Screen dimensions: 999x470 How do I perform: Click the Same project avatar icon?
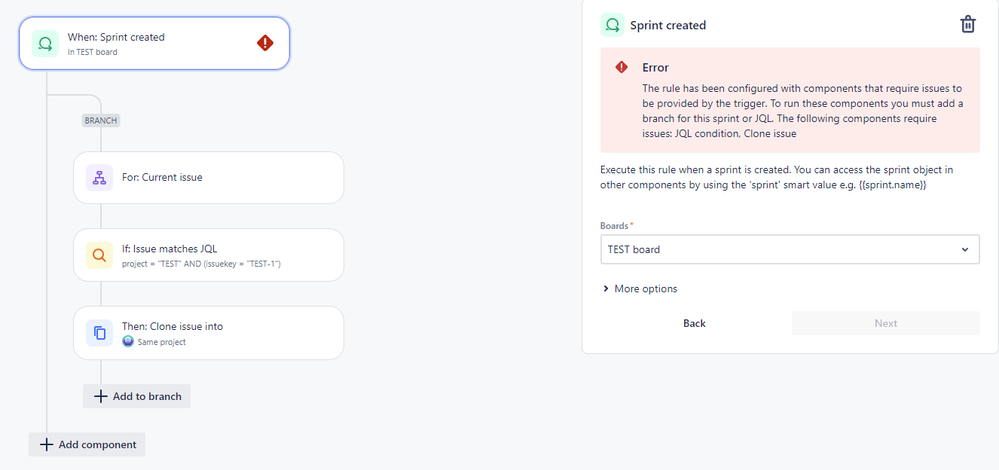128,341
